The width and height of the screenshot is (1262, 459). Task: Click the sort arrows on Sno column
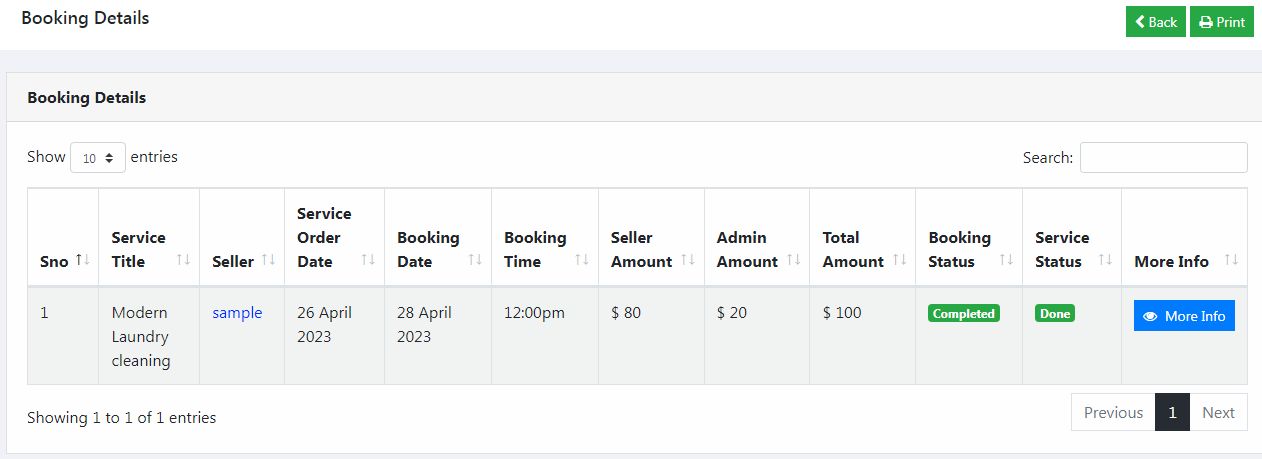click(x=83, y=260)
